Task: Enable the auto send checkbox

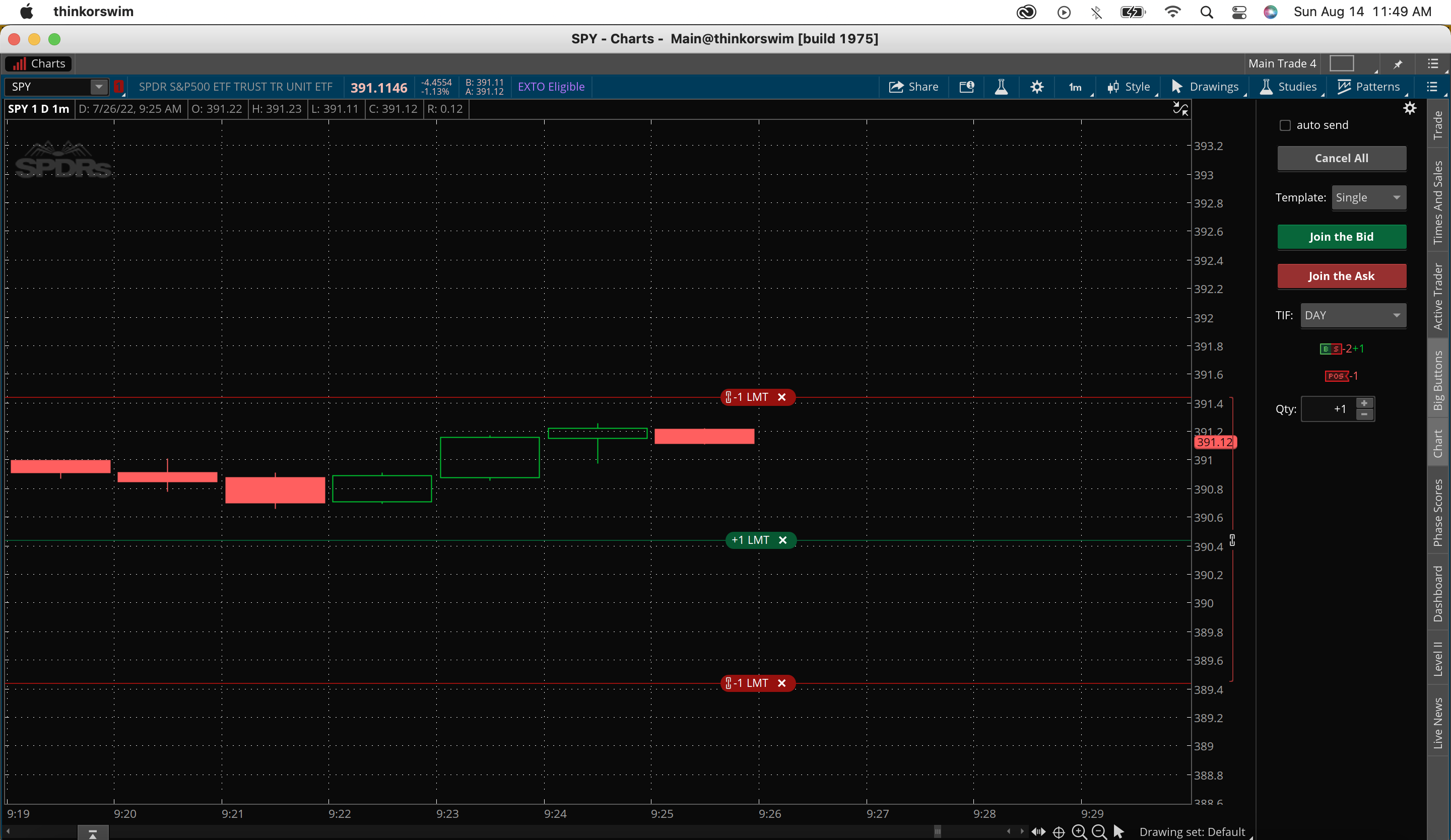Action: (x=1285, y=125)
